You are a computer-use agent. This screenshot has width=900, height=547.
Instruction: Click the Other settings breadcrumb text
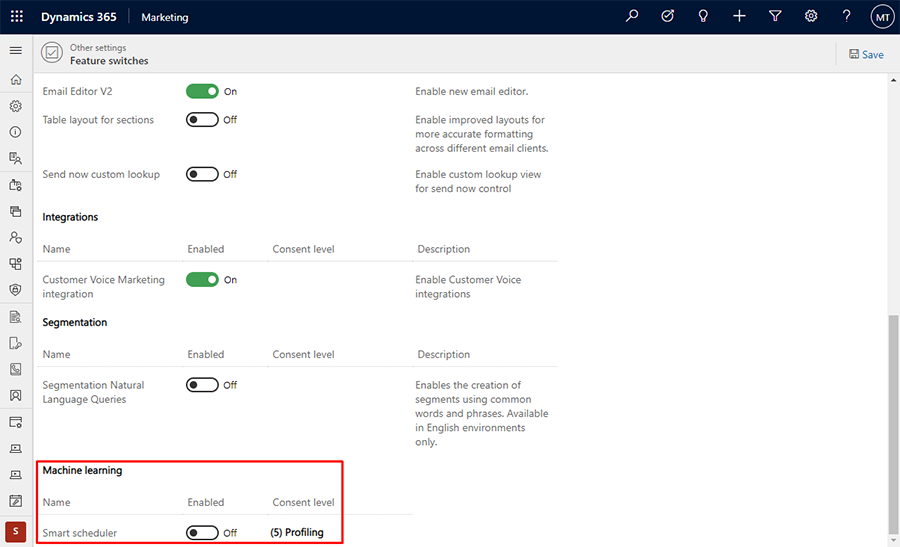(x=98, y=48)
